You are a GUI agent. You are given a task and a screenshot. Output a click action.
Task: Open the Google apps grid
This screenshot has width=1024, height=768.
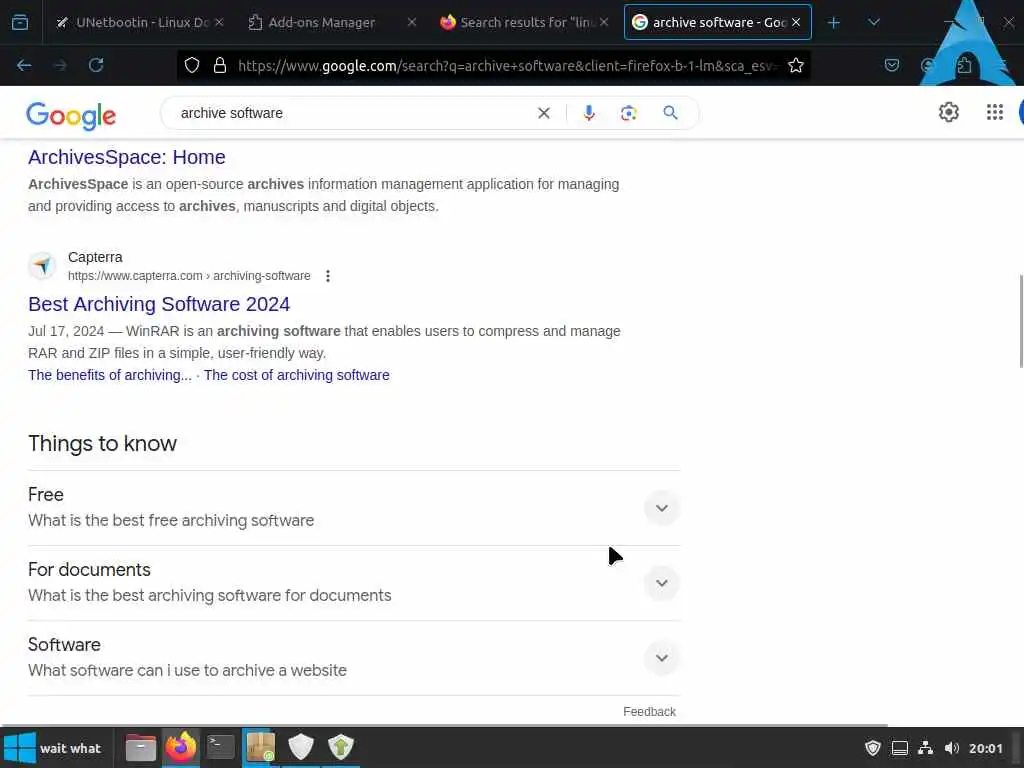coord(995,112)
